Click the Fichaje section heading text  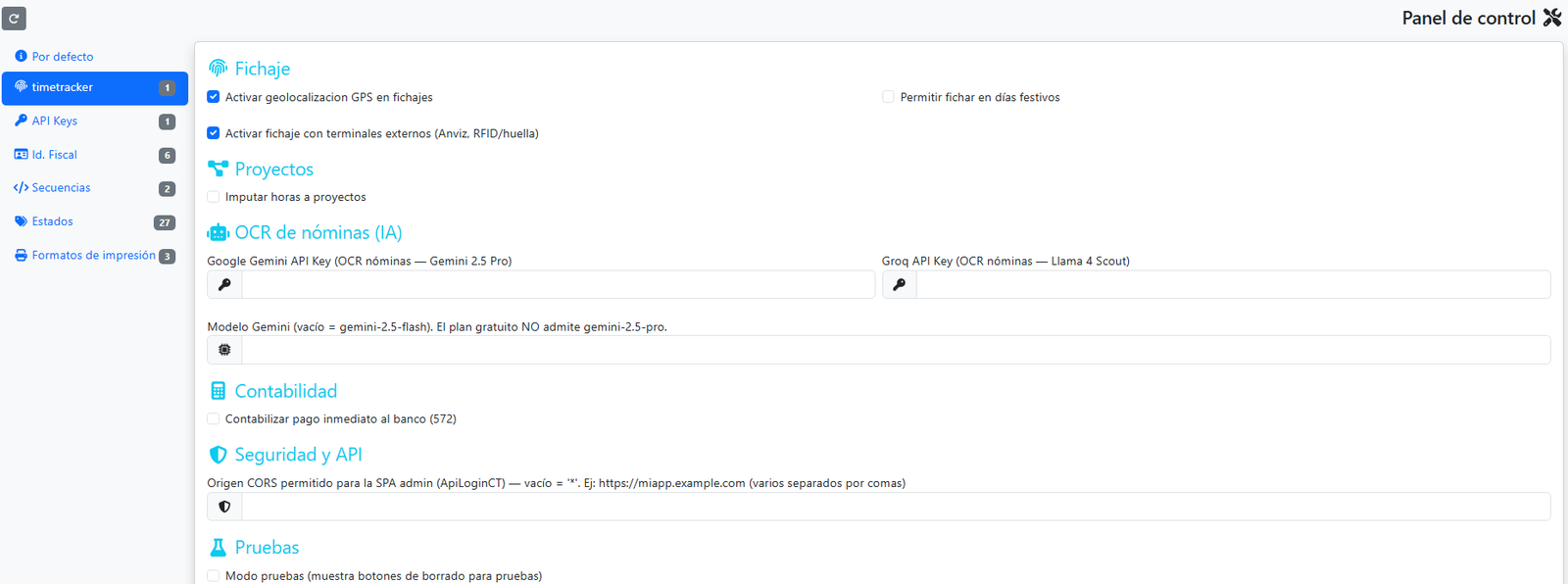pos(263,69)
